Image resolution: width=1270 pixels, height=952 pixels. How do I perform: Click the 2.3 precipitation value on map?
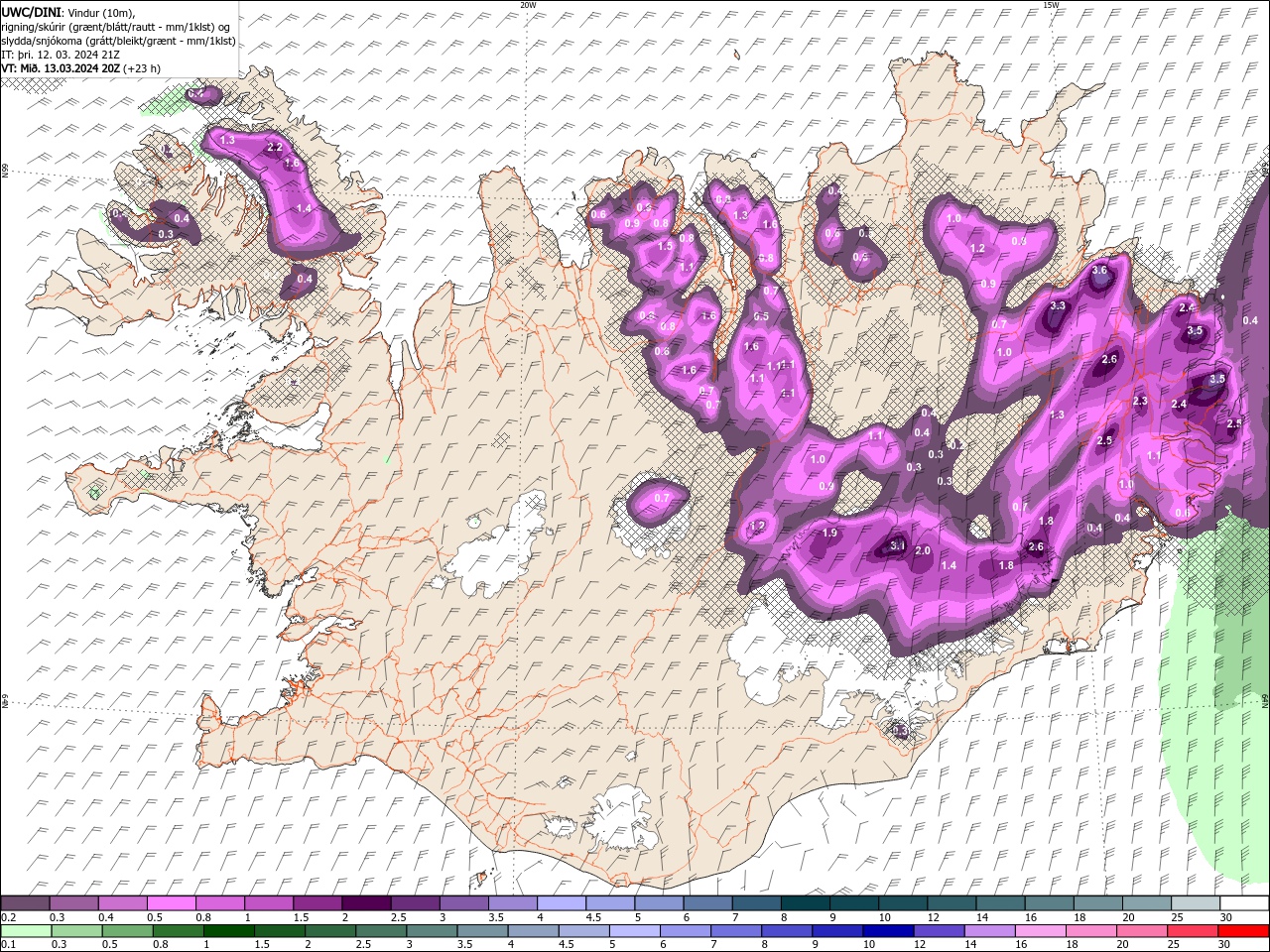(1140, 402)
